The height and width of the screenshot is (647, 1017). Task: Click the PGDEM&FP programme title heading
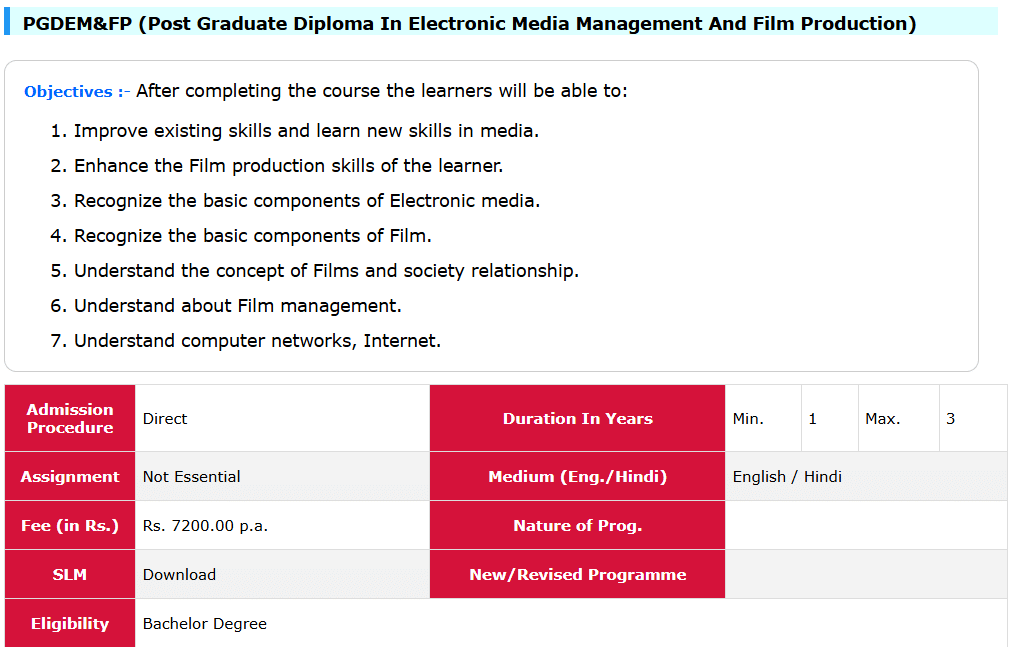[469, 23]
